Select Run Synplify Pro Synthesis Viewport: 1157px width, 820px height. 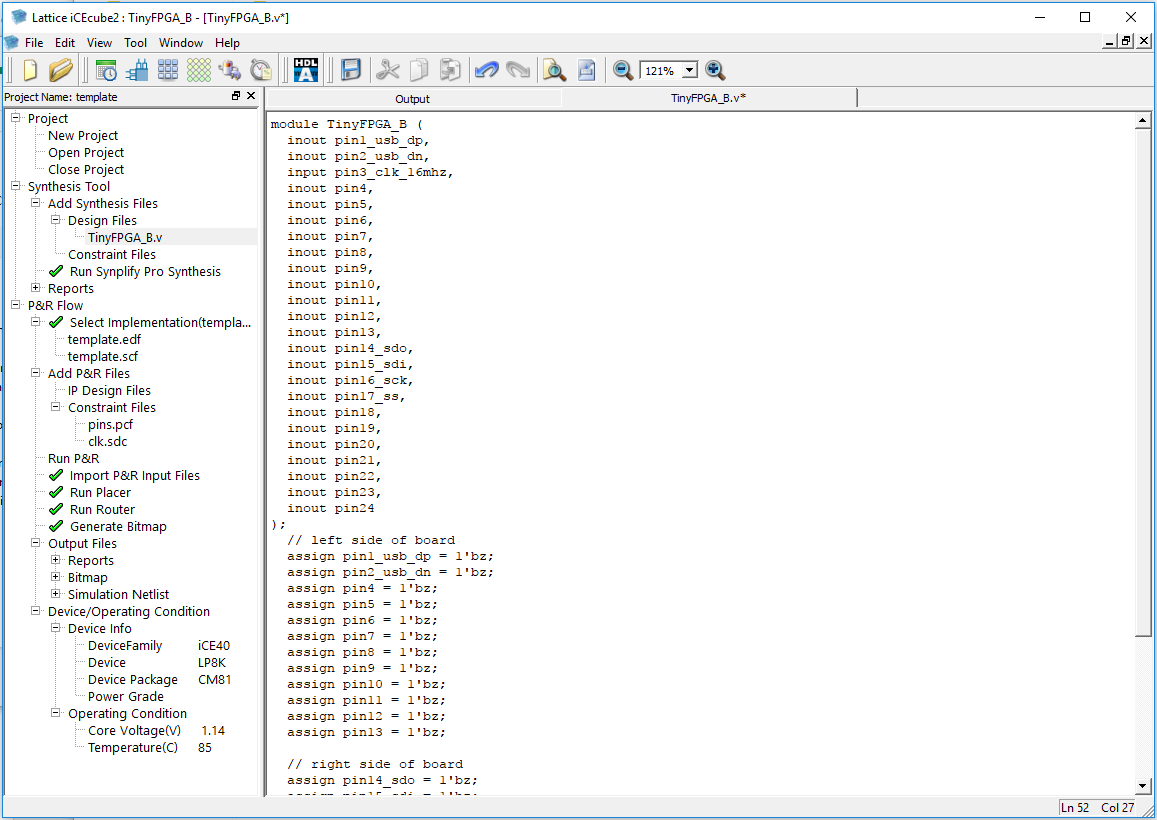coord(144,271)
